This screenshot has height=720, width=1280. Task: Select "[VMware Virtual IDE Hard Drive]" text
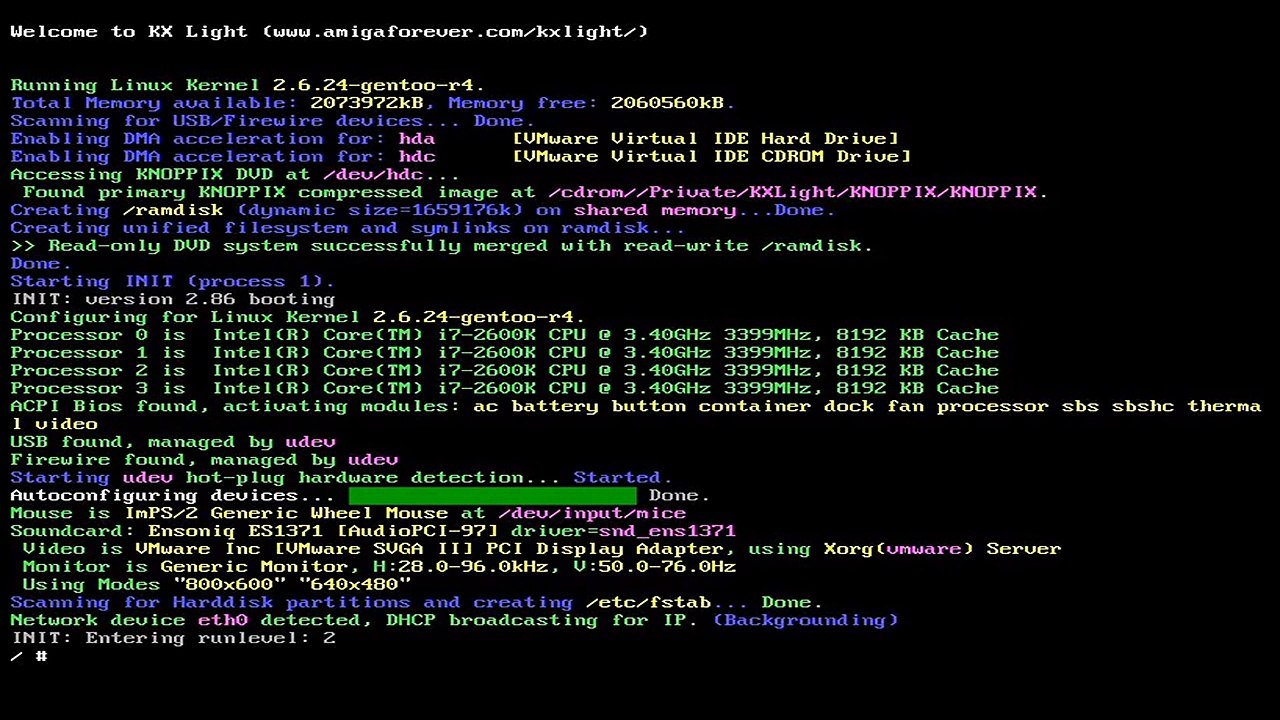tap(705, 139)
